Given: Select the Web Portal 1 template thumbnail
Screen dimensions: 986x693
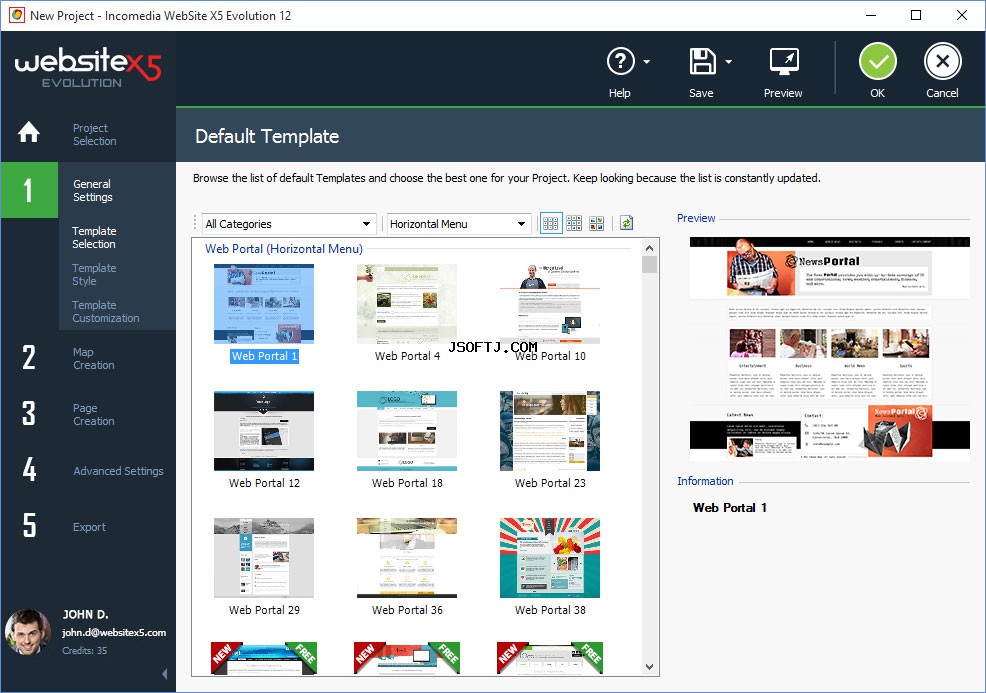Looking at the screenshot, I should (264, 304).
